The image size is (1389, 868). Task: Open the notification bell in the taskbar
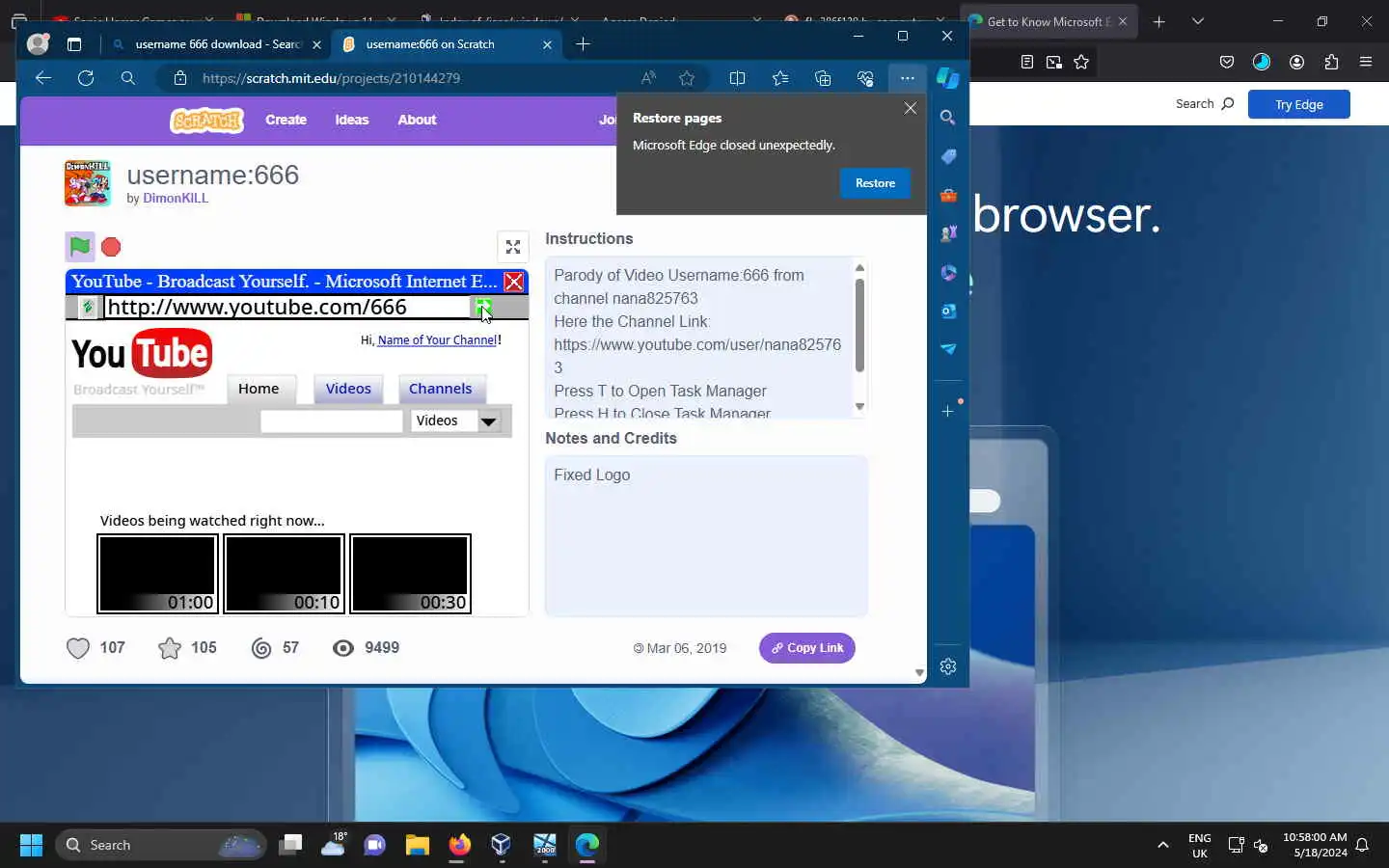[1362, 845]
